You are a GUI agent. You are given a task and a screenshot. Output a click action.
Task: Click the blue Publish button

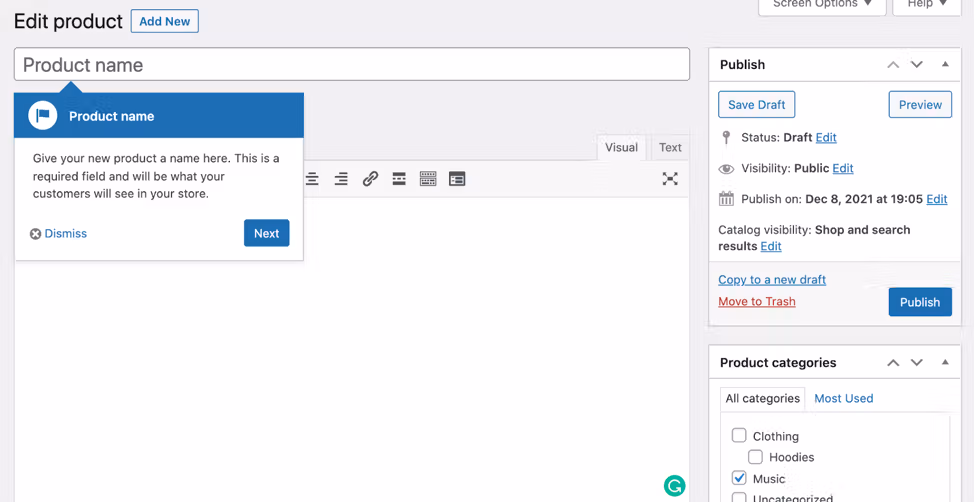coord(919,302)
